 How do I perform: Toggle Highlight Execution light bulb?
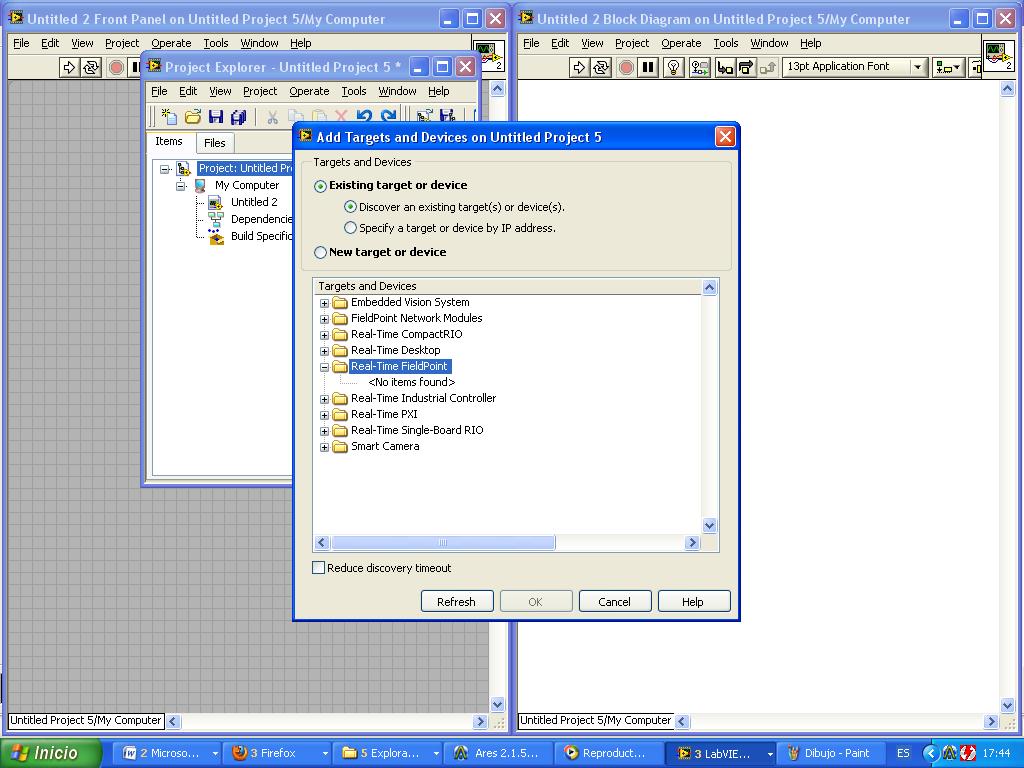674,67
